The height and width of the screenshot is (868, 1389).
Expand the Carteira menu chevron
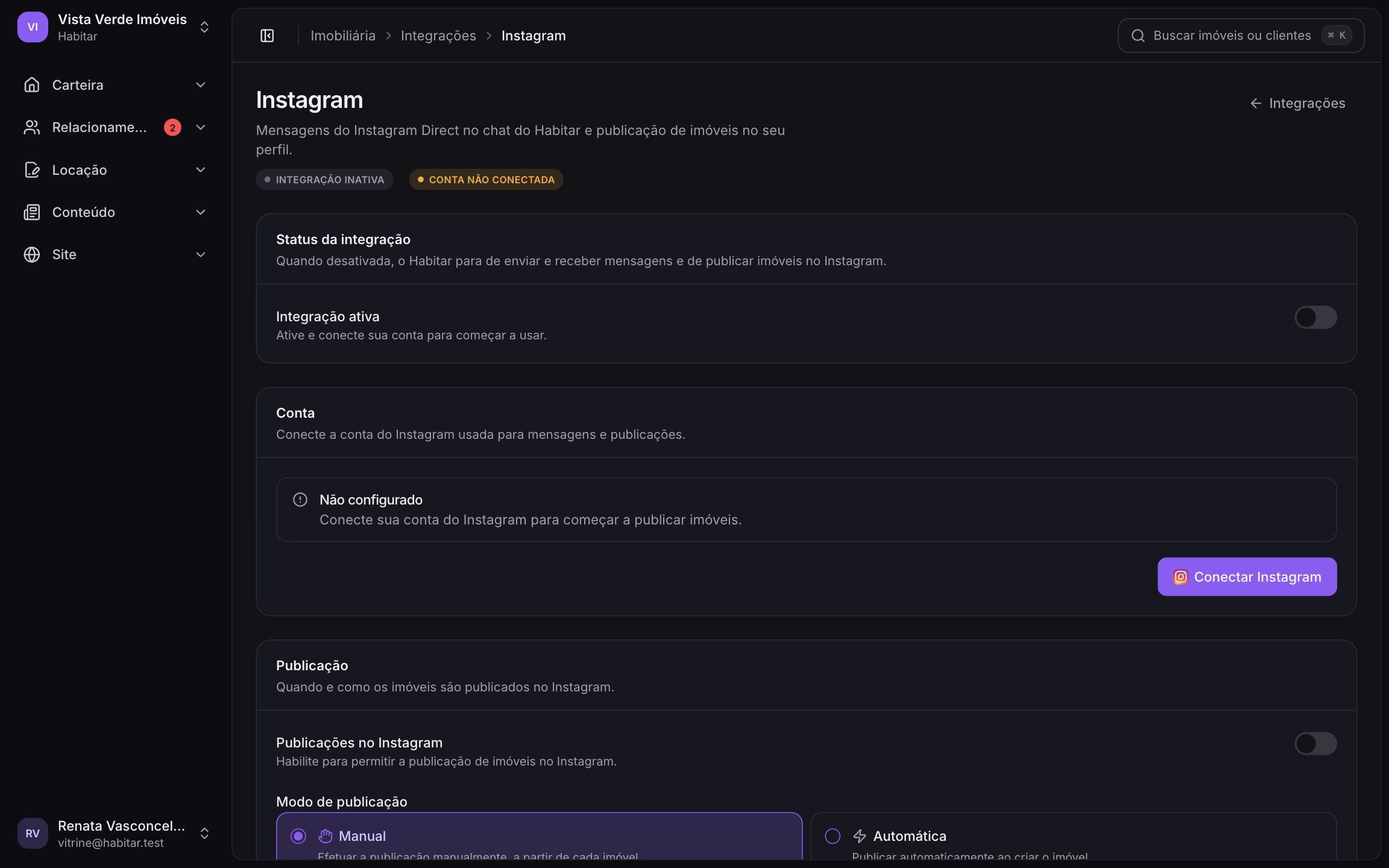pos(201,85)
